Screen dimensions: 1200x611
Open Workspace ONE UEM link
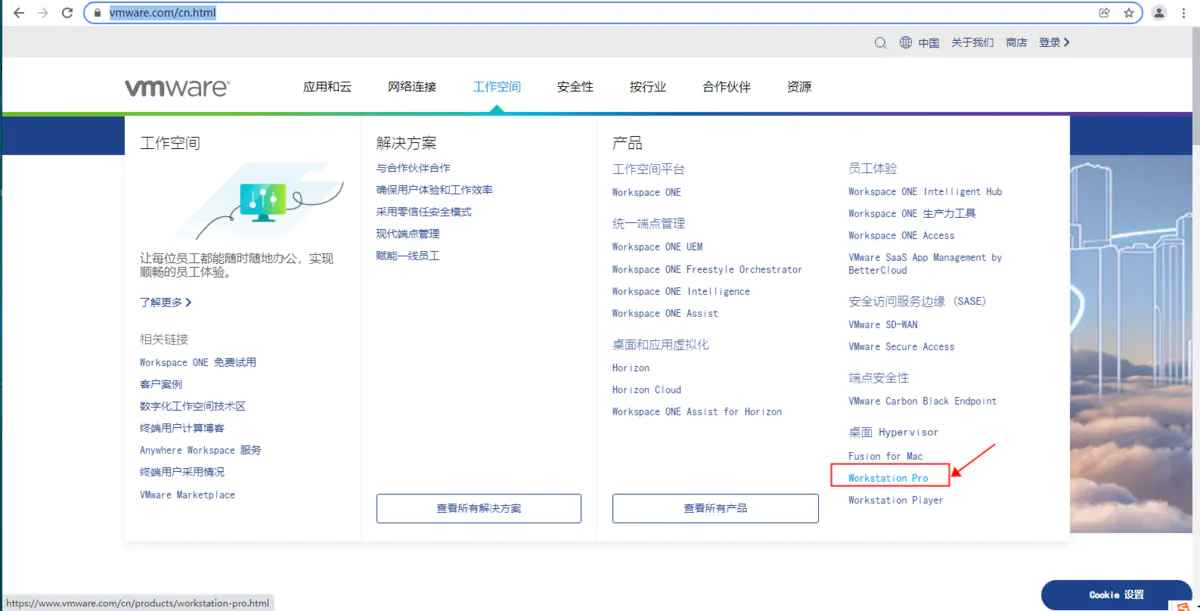[x=657, y=246]
